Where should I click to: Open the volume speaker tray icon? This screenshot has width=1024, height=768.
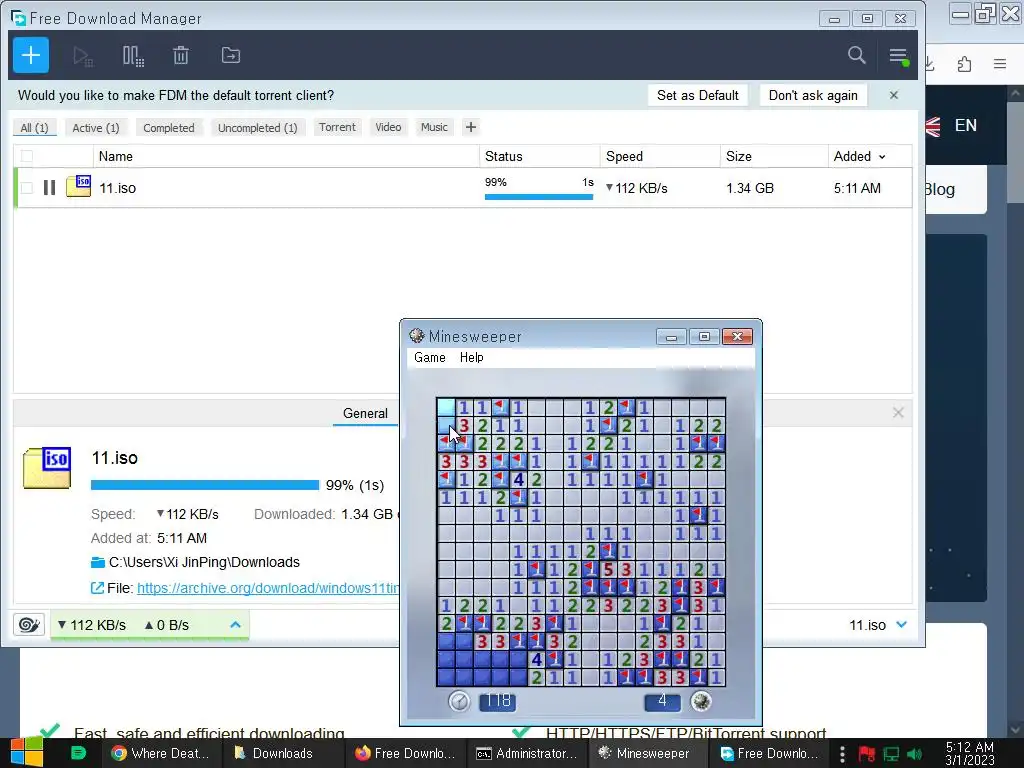coord(914,754)
